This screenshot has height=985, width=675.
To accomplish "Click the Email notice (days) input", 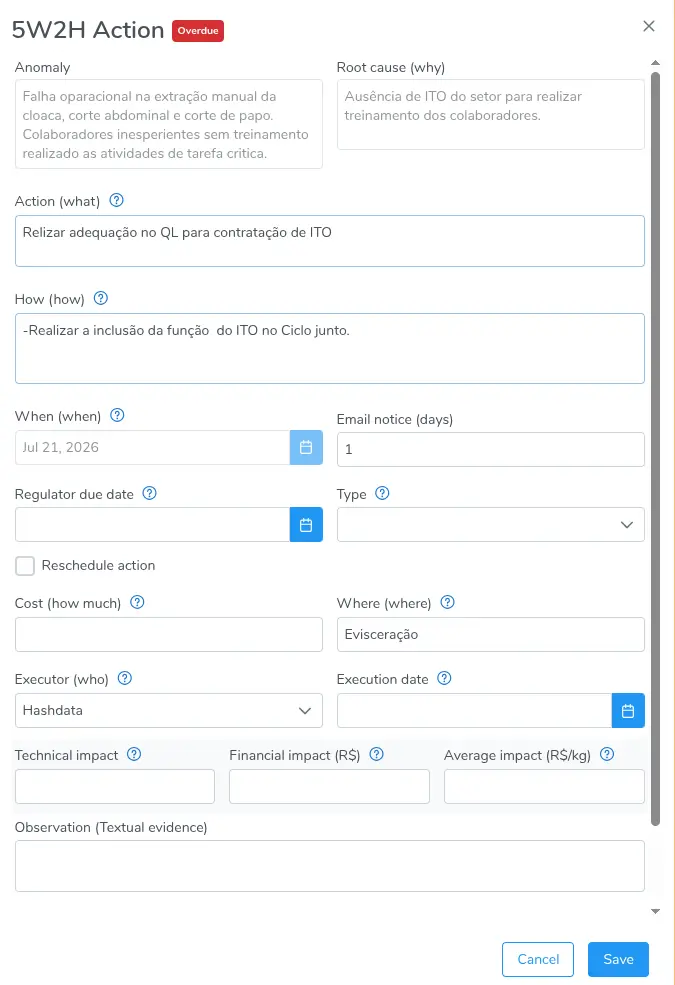I will [490, 449].
